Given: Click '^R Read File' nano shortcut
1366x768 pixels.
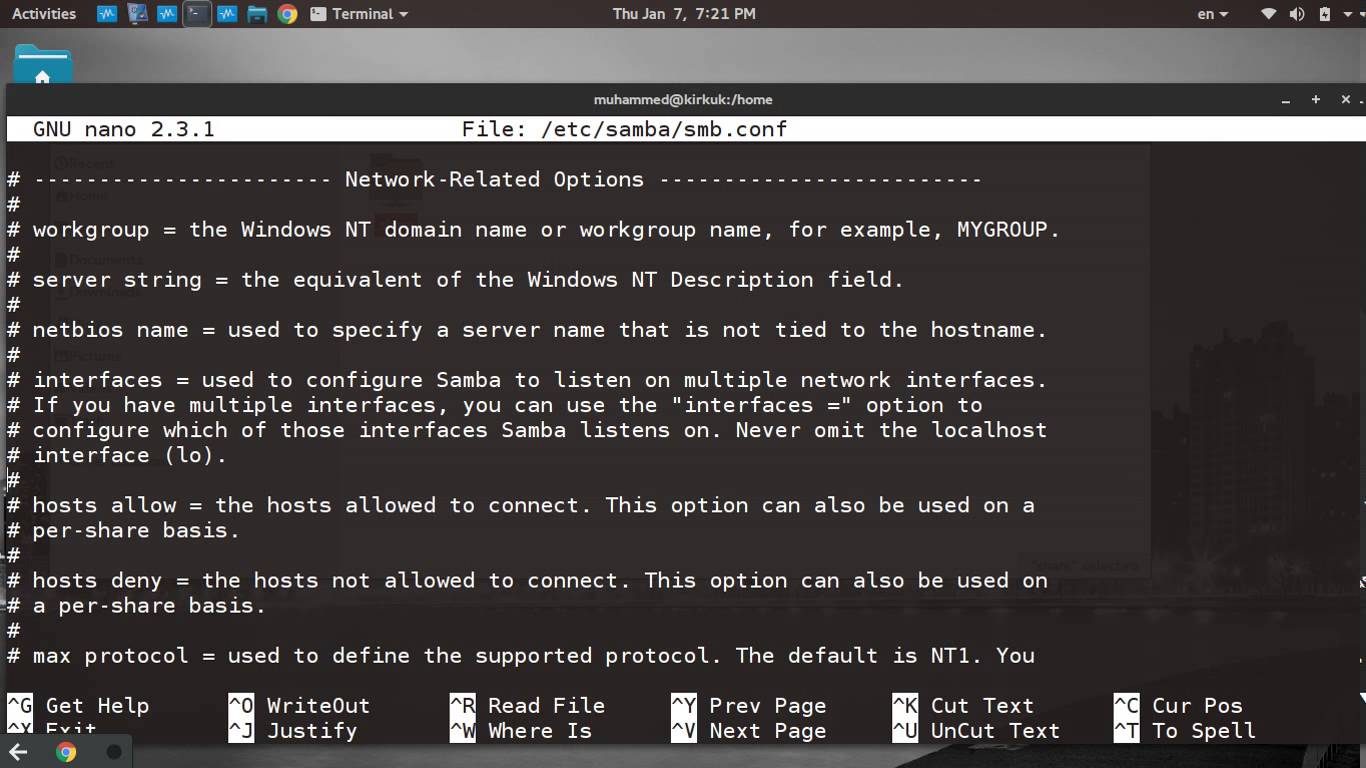Looking at the screenshot, I should pos(527,706).
